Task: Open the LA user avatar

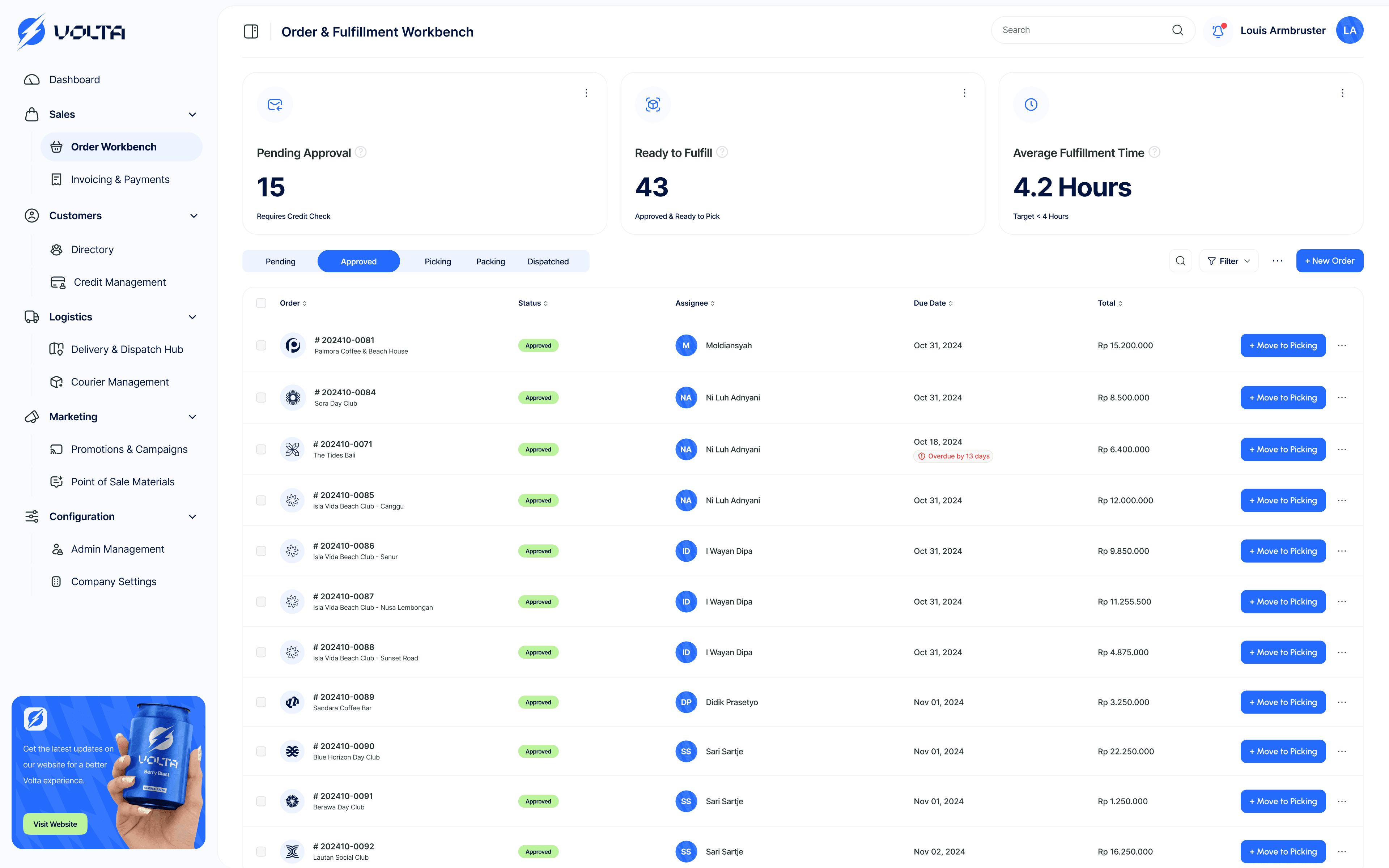Action: 1350,30
